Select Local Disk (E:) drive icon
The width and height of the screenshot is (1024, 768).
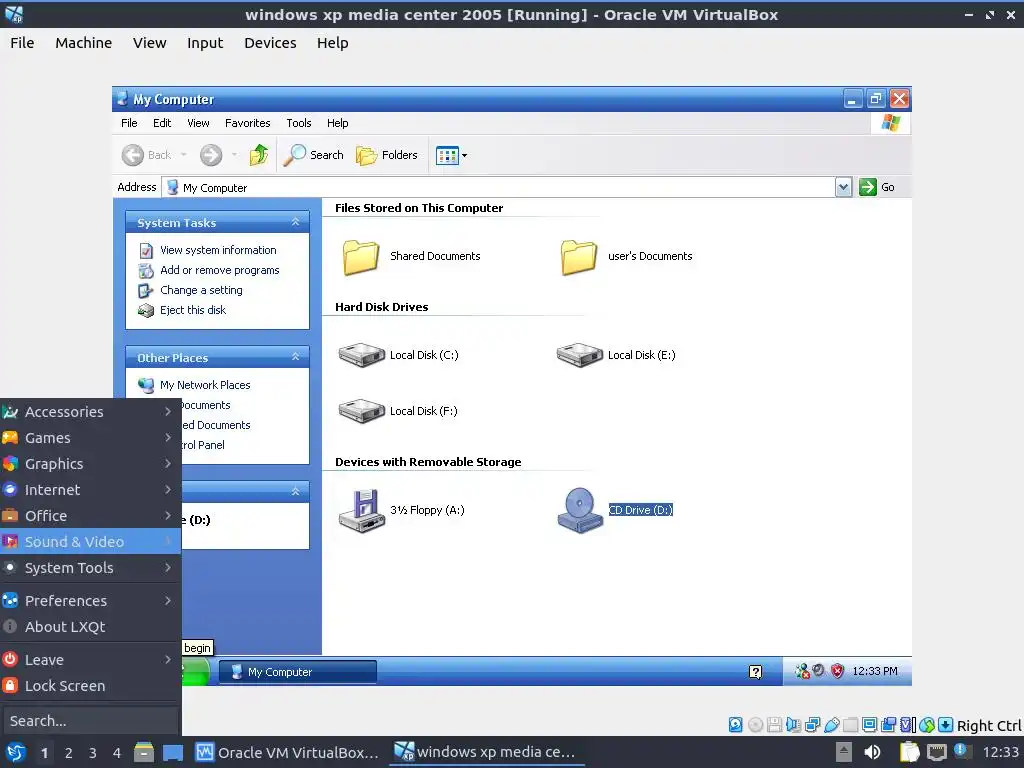(x=579, y=355)
